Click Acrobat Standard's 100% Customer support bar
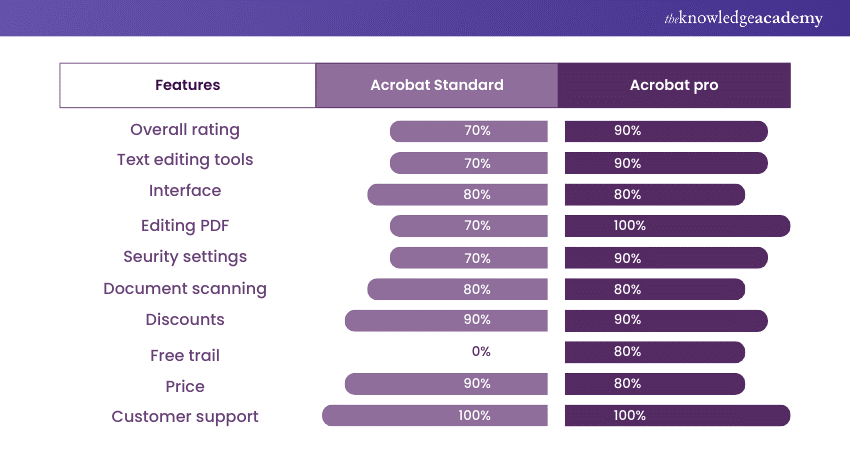Viewport: 850px width, 450px height. pos(435,416)
